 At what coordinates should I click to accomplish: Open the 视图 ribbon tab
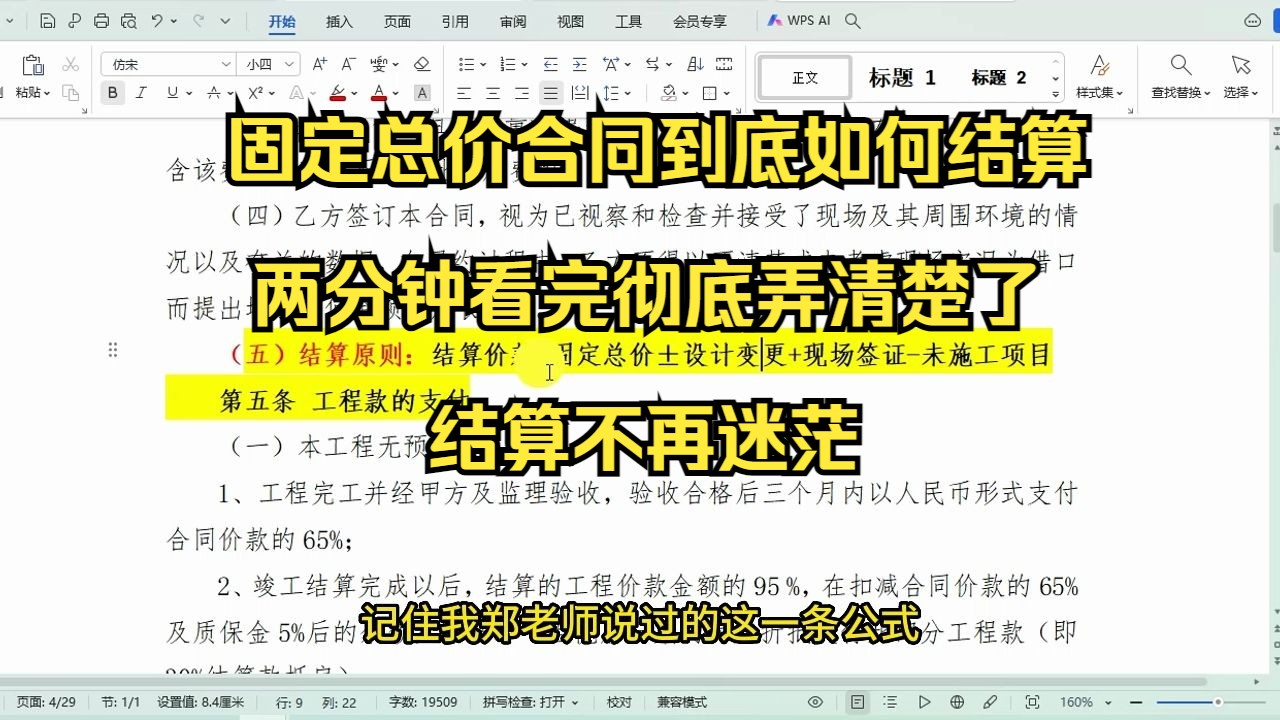pyautogui.click(x=571, y=21)
